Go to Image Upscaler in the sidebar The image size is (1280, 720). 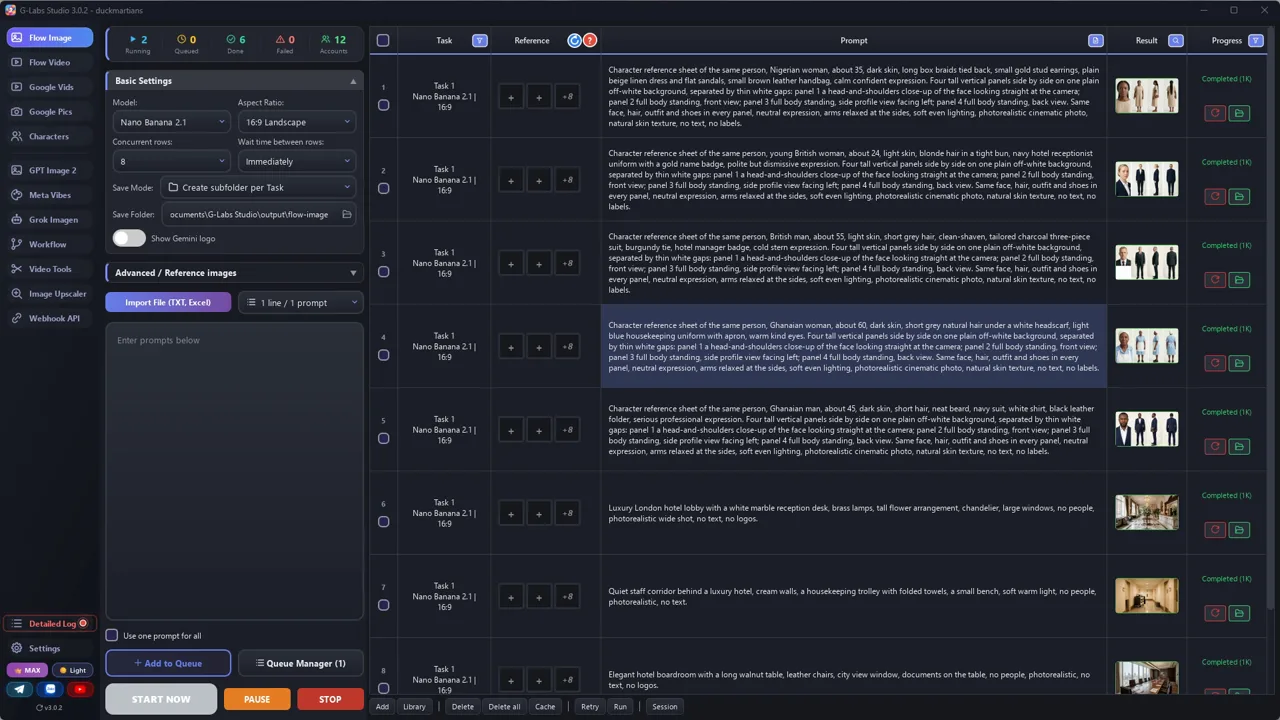(x=49, y=294)
